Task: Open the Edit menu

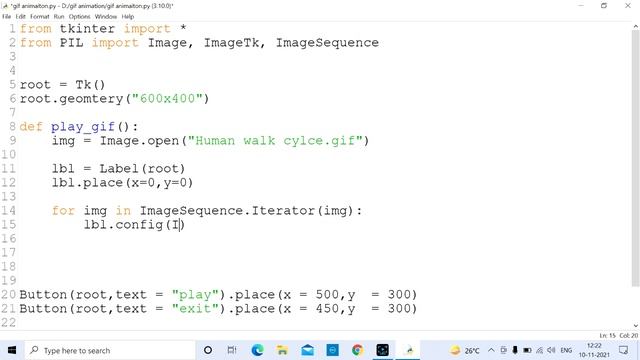Action: click(x=20, y=17)
